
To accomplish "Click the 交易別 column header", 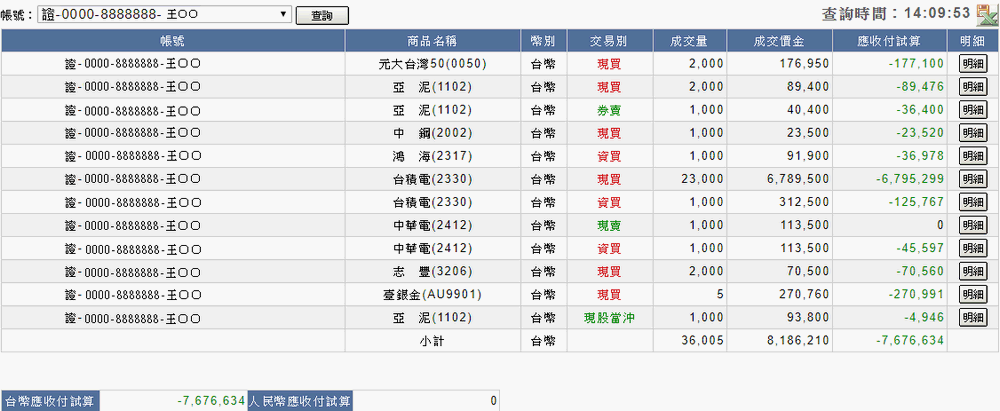I will coord(608,40).
